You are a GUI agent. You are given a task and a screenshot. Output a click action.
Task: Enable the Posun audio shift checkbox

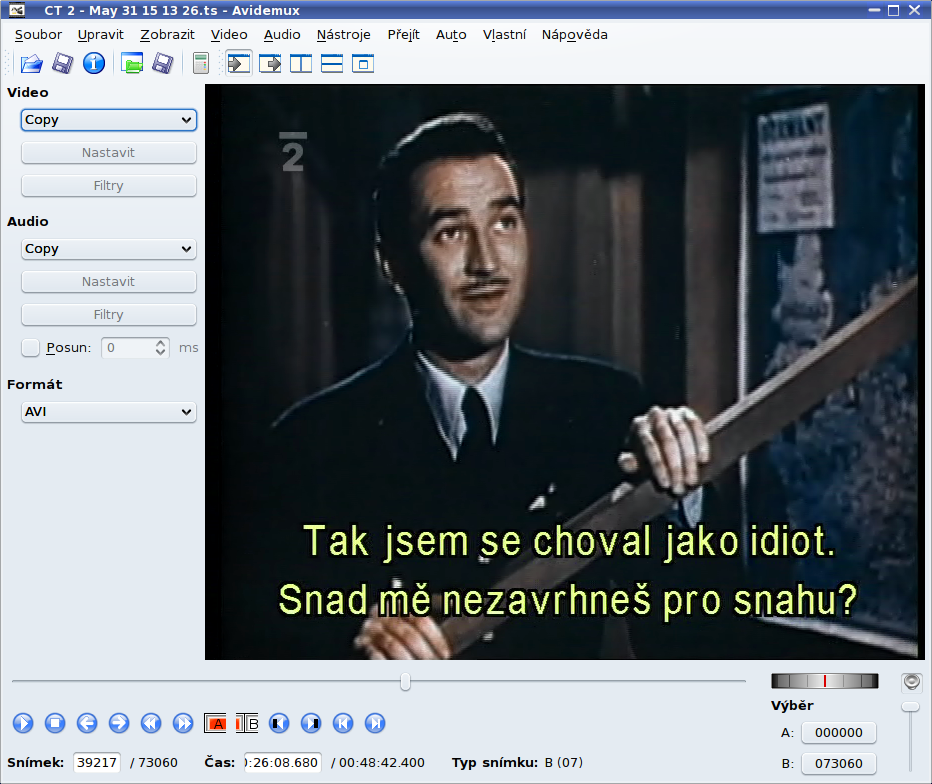coord(30,348)
